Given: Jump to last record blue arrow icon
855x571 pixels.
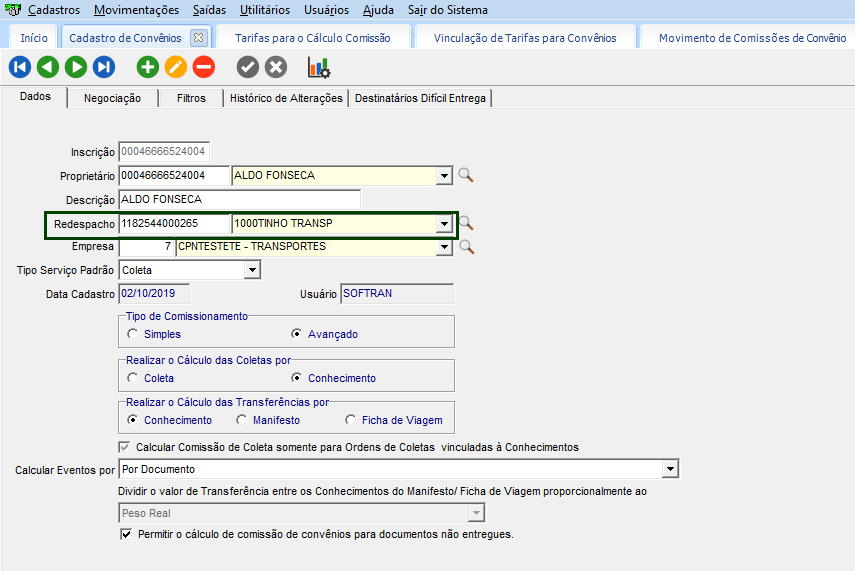Looking at the screenshot, I should (x=104, y=67).
